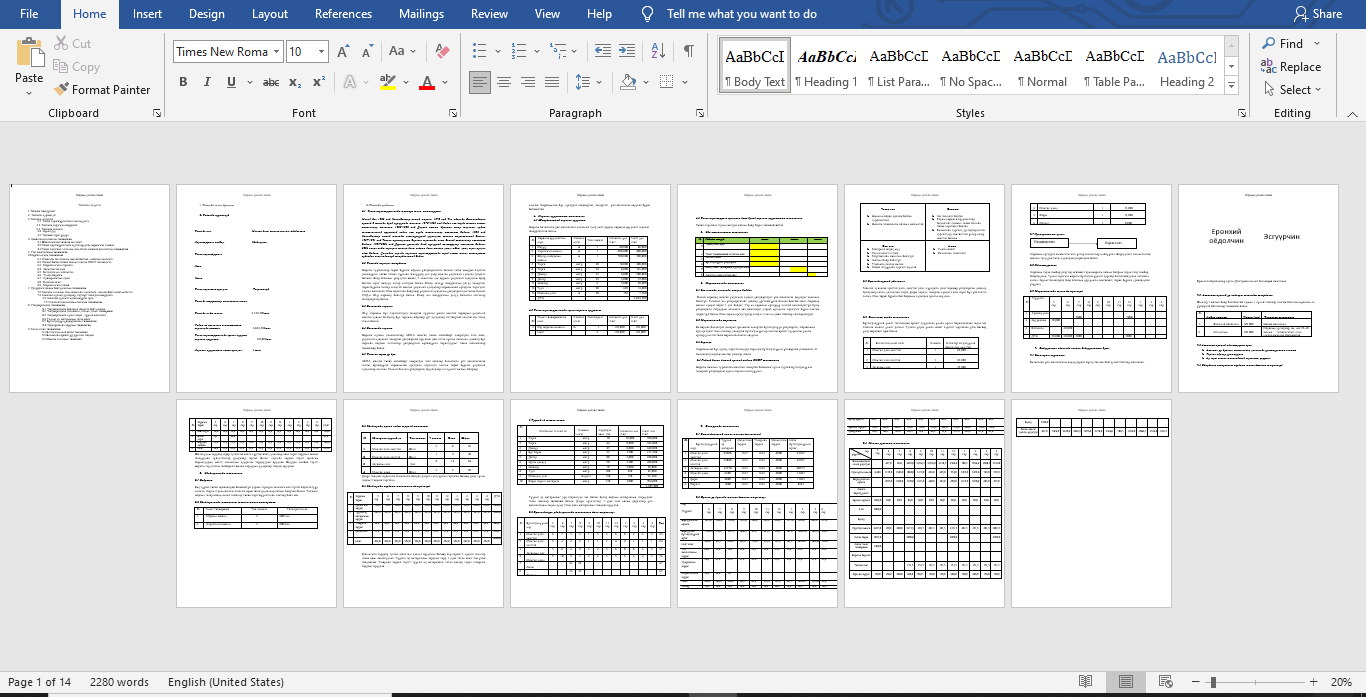
Task: Apply the Heading 2 style
Action: click(1187, 66)
